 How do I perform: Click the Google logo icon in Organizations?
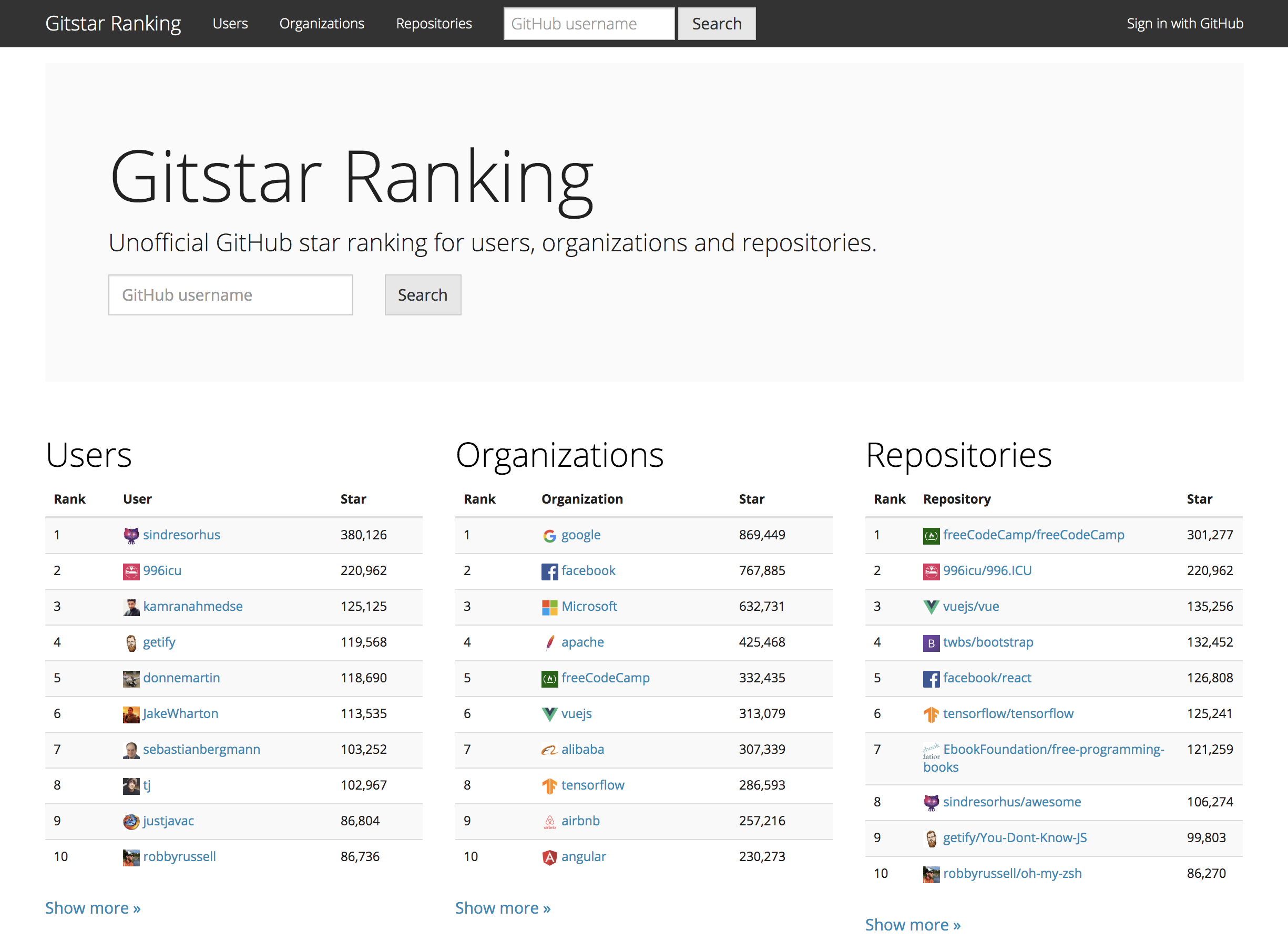click(549, 536)
